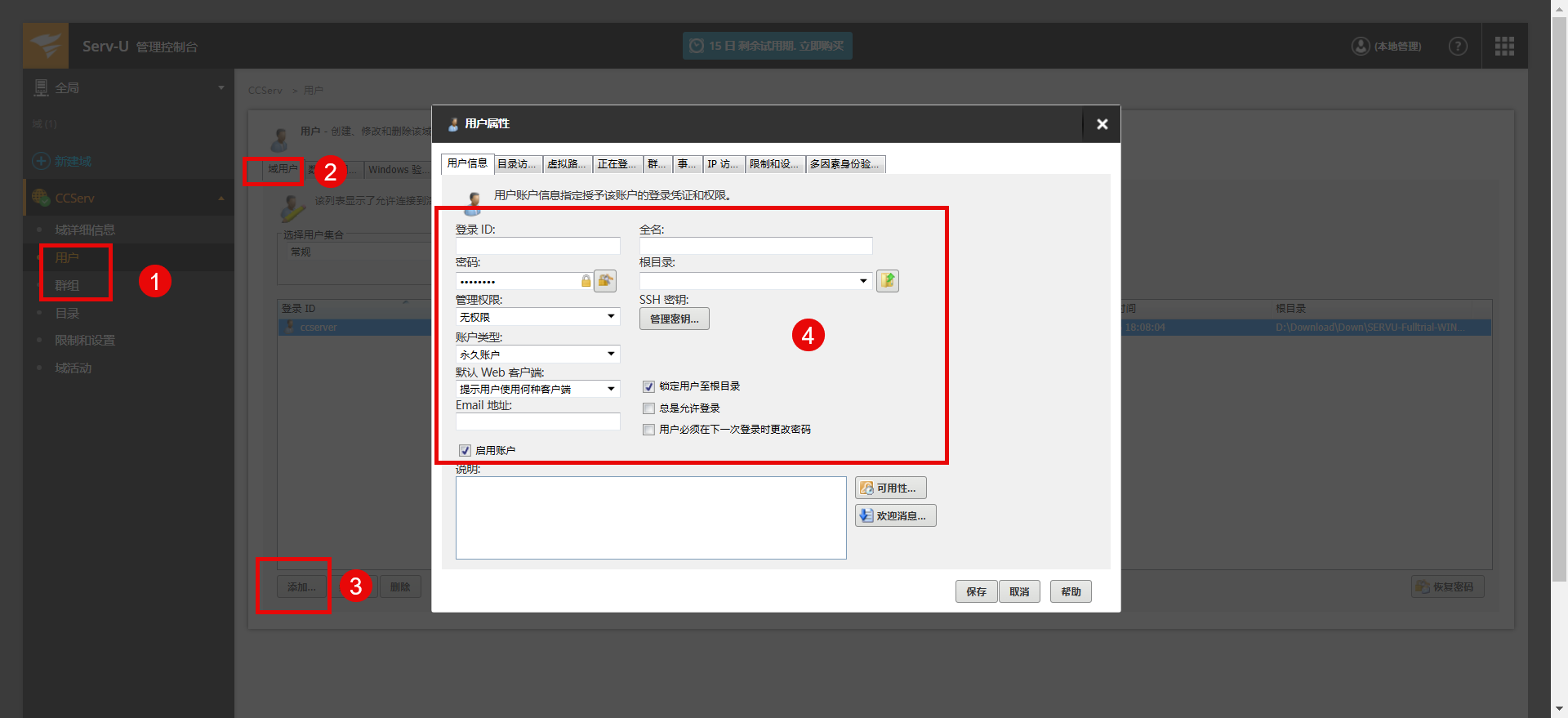Viewport: 1568px width, 718px height.
Task: Open the 管理权限 dropdown
Action: tap(537, 317)
